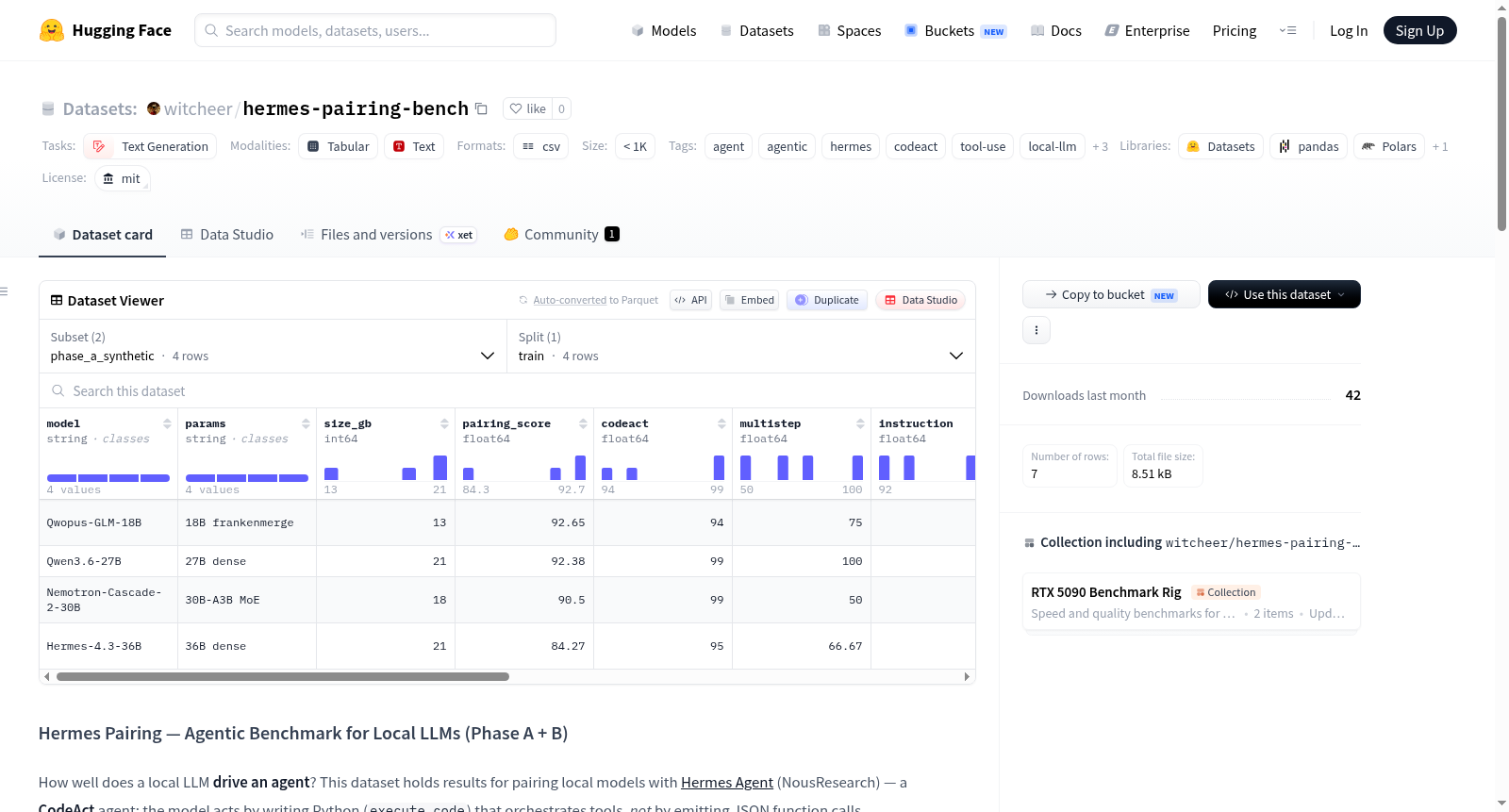Filter by the agent tag
This screenshot has height=812, width=1509.
728,146
